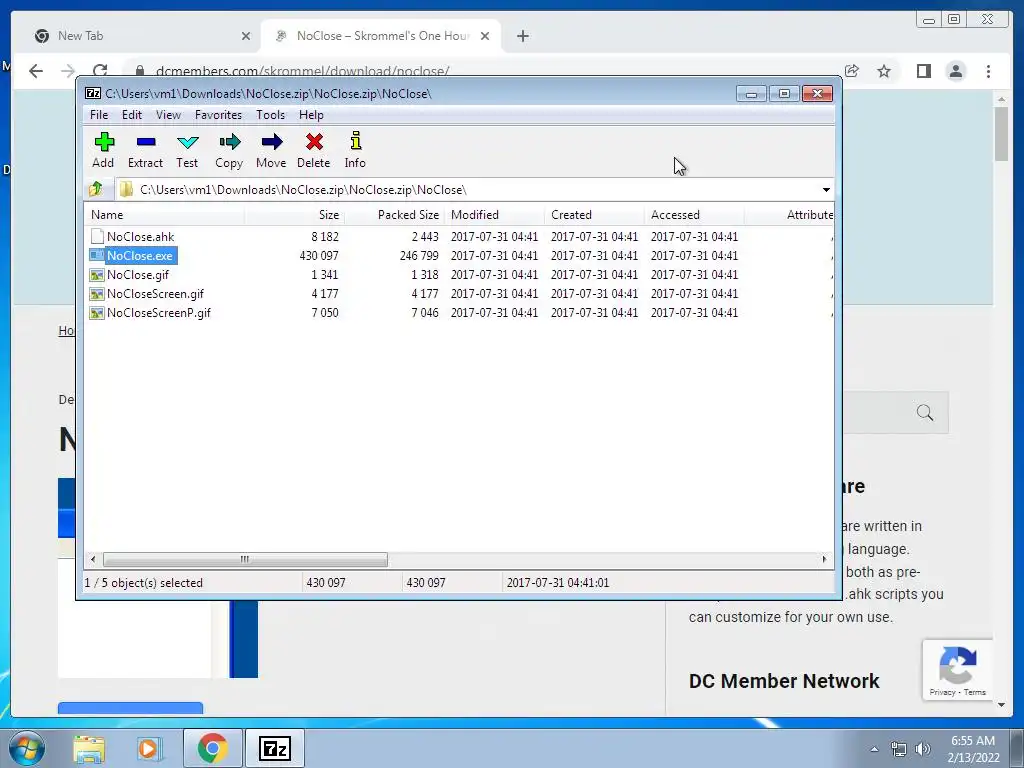Open the Windows Start menu
Viewport: 1024px width, 768px height.
[x=27, y=748]
